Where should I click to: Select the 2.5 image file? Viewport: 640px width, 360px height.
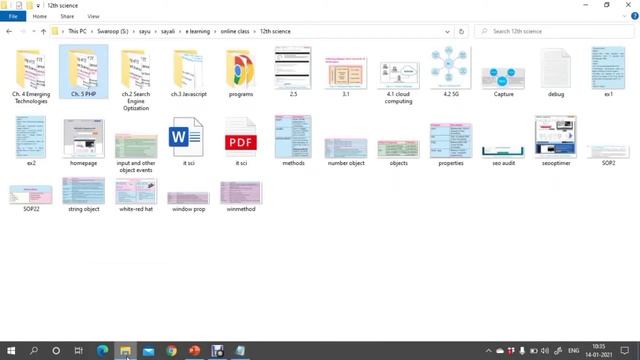point(293,72)
